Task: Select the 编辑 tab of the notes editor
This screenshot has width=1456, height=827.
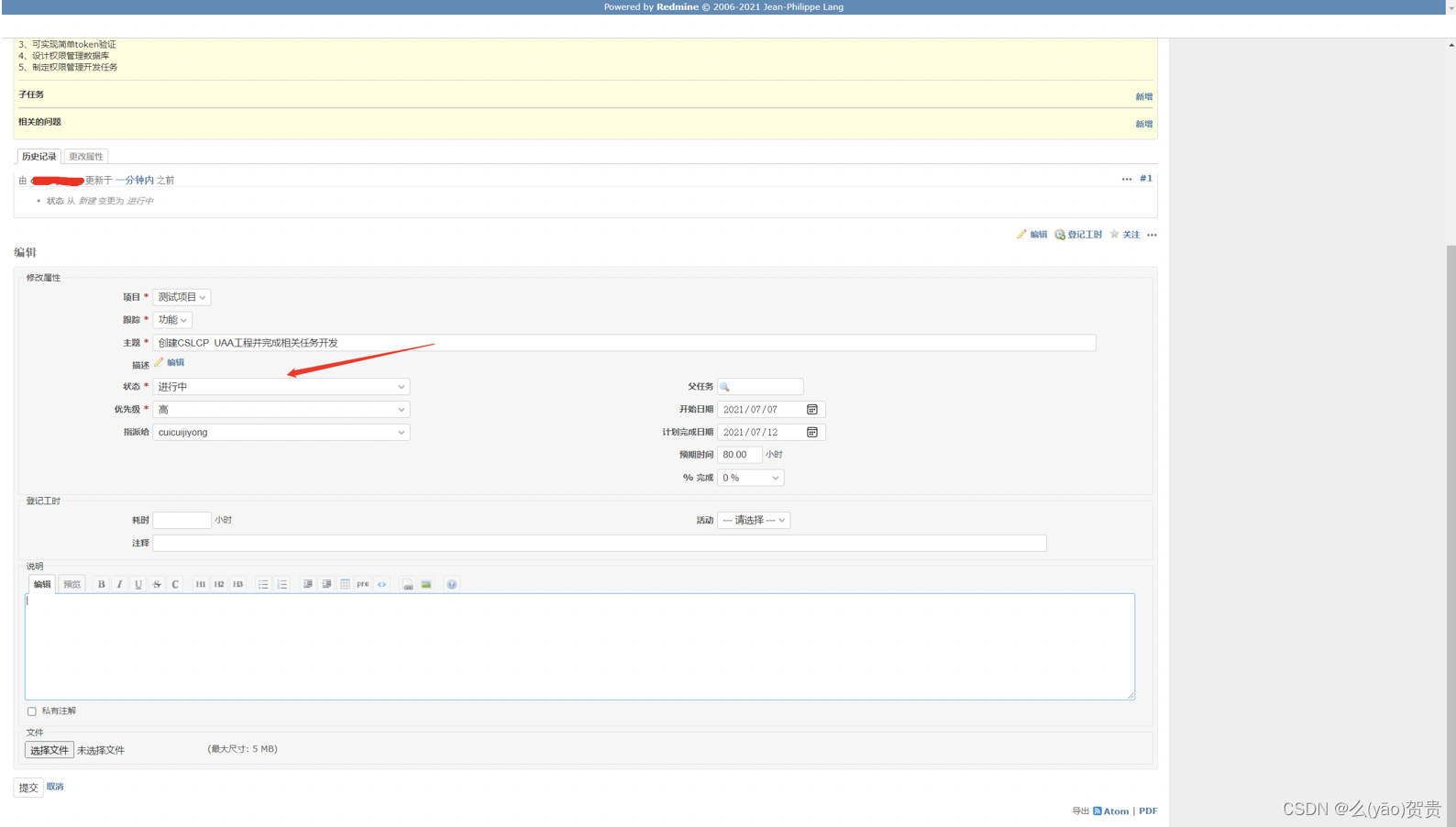Action: (42, 584)
